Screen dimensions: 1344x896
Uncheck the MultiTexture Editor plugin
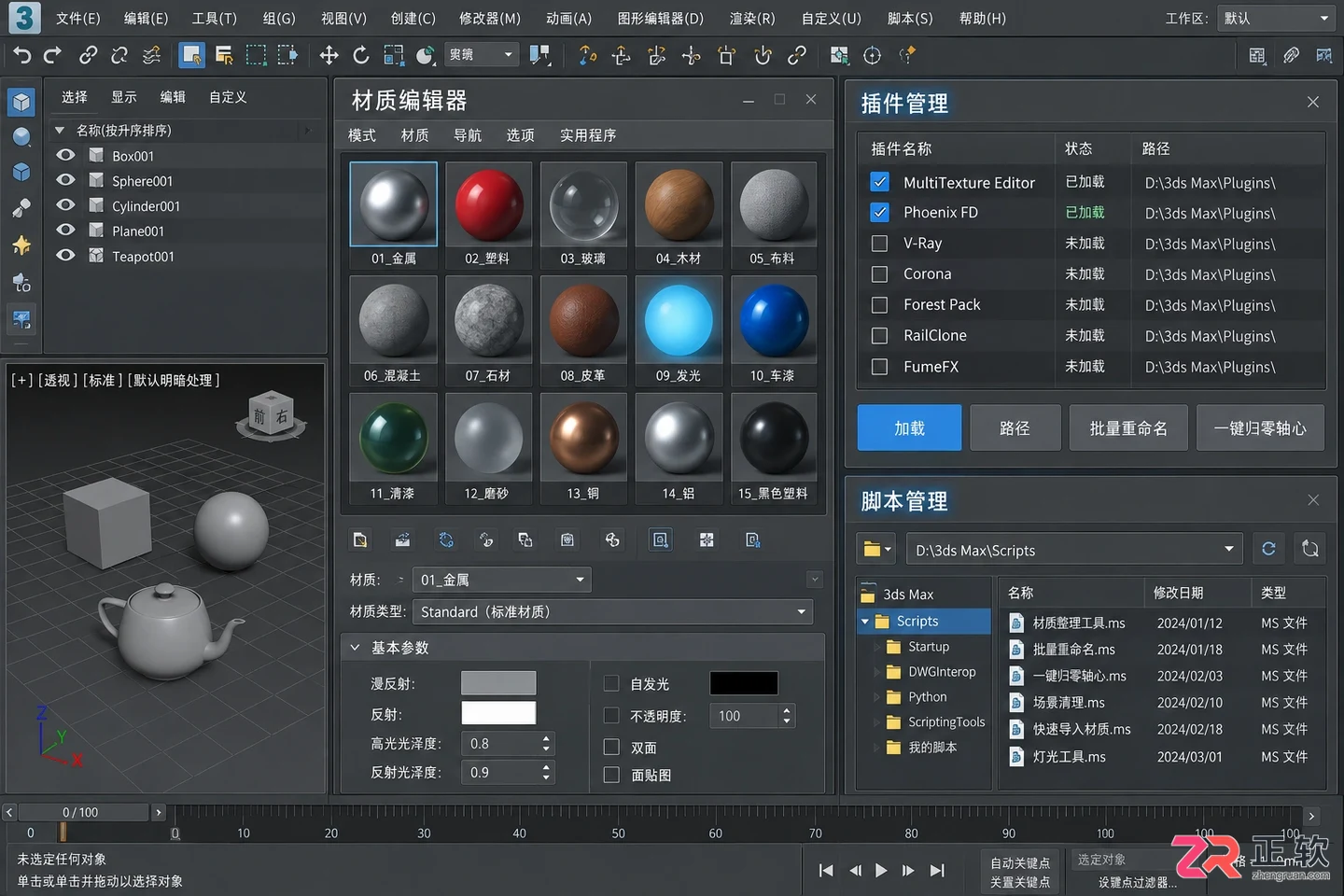[879, 182]
